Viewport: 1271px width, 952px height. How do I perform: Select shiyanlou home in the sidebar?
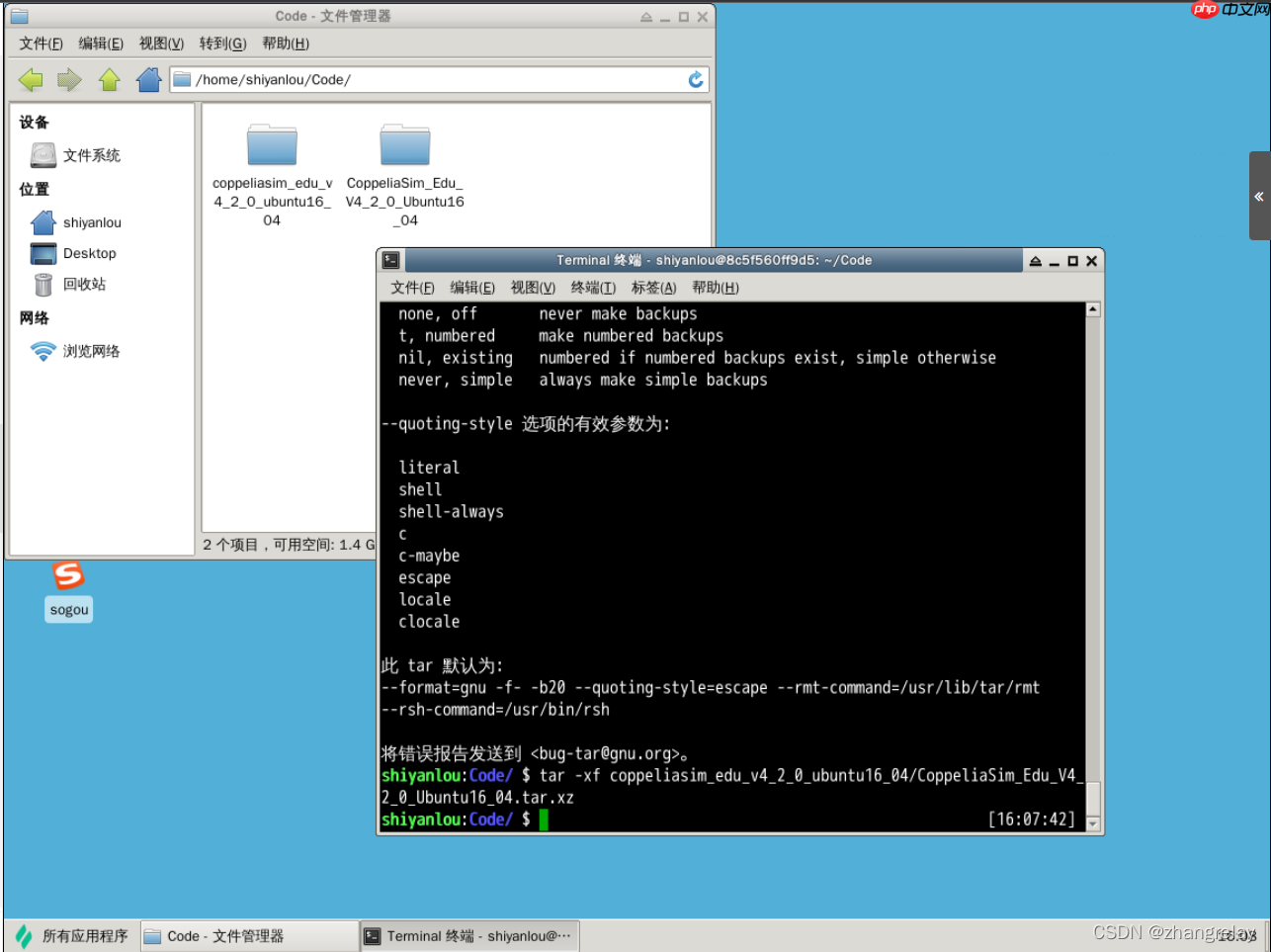[92, 223]
